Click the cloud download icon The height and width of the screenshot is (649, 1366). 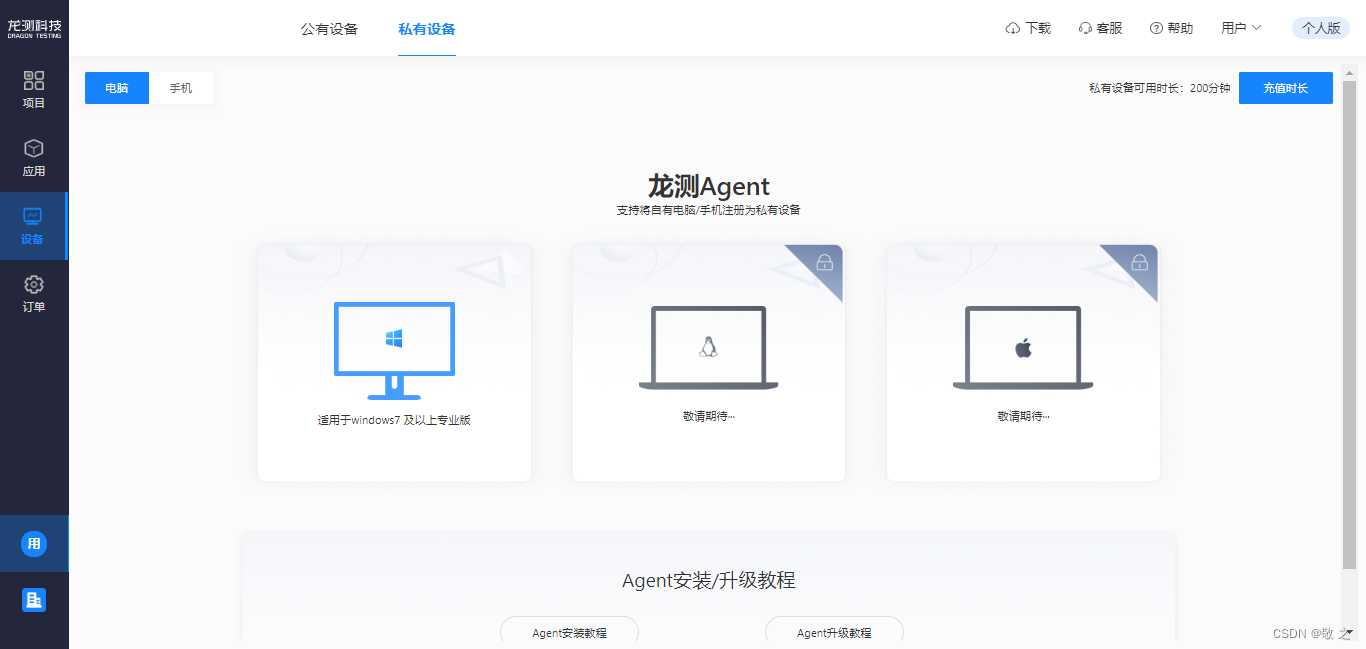1012,28
